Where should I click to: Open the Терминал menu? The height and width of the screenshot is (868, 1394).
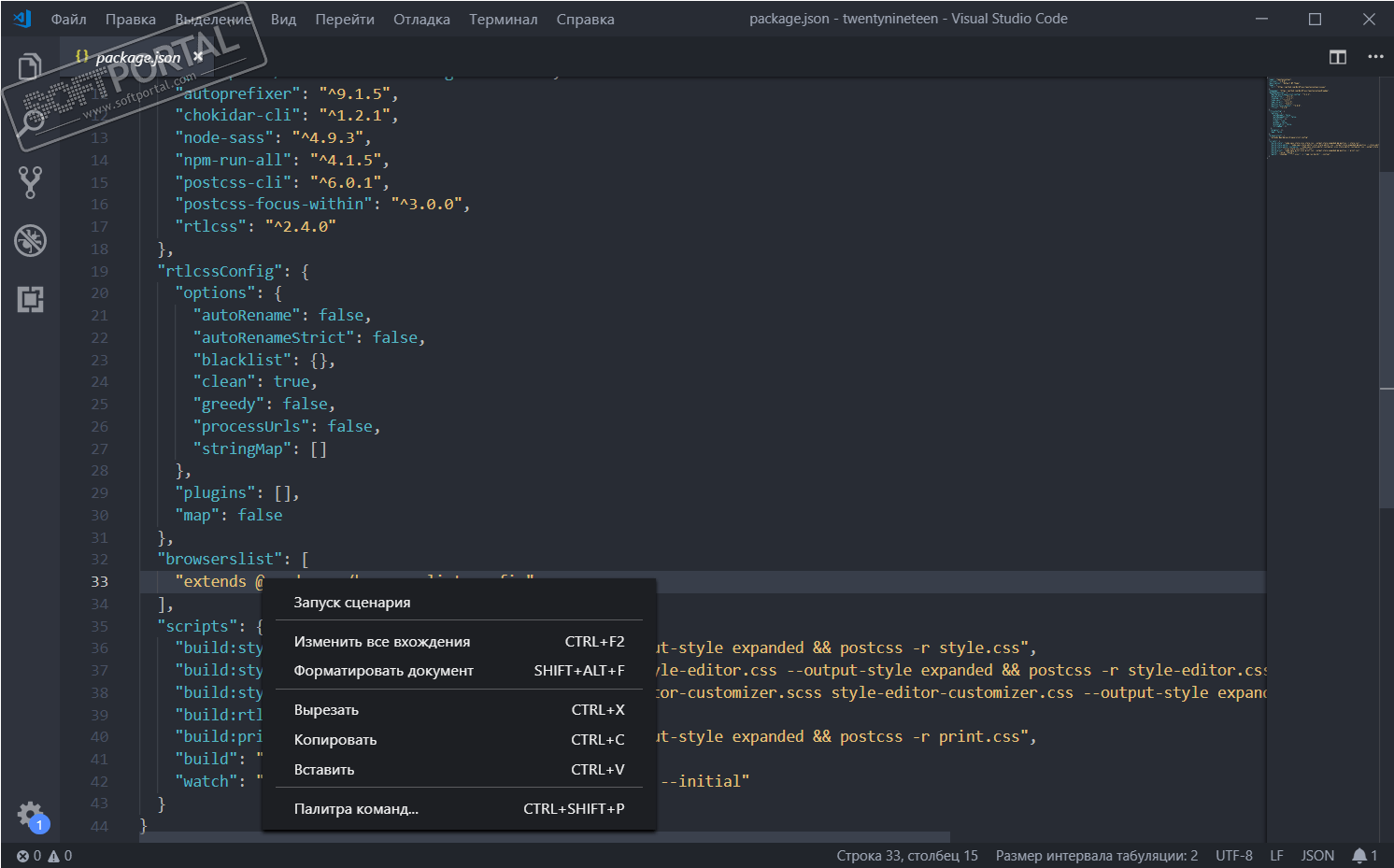click(503, 19)
